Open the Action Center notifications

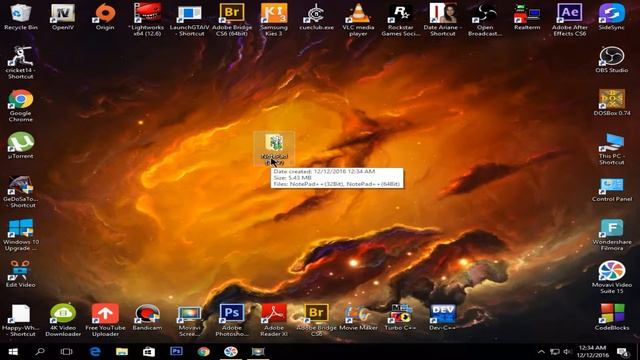pos(623,351)
